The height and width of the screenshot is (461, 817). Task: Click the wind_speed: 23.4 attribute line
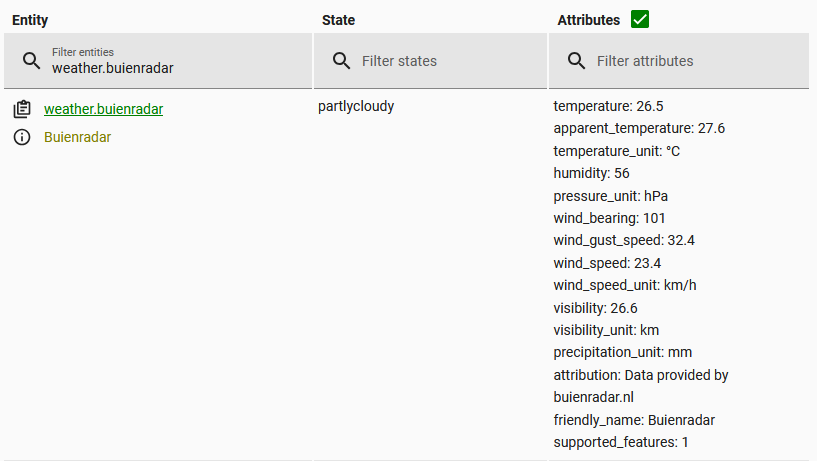[607, 263]
